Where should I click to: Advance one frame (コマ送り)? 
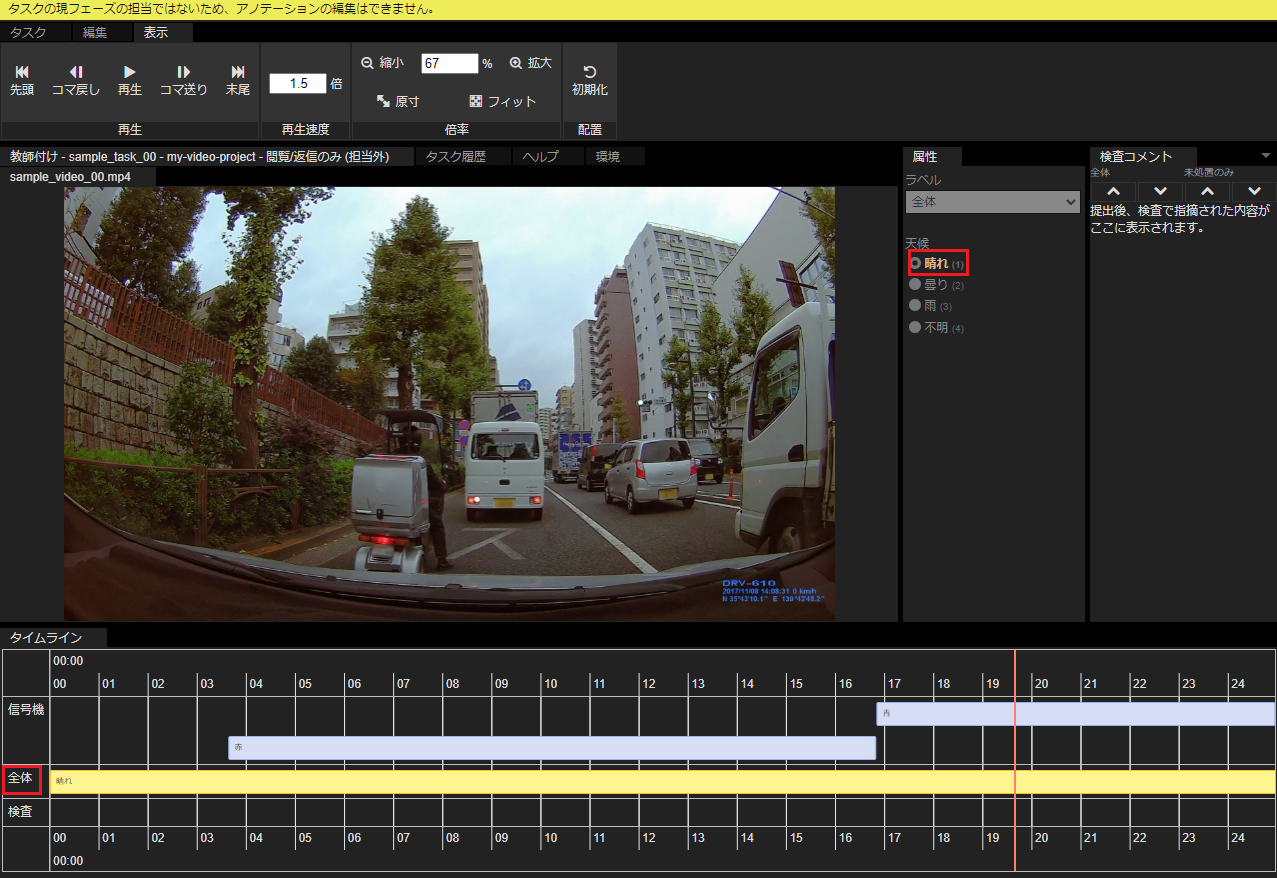coord(184,80)
